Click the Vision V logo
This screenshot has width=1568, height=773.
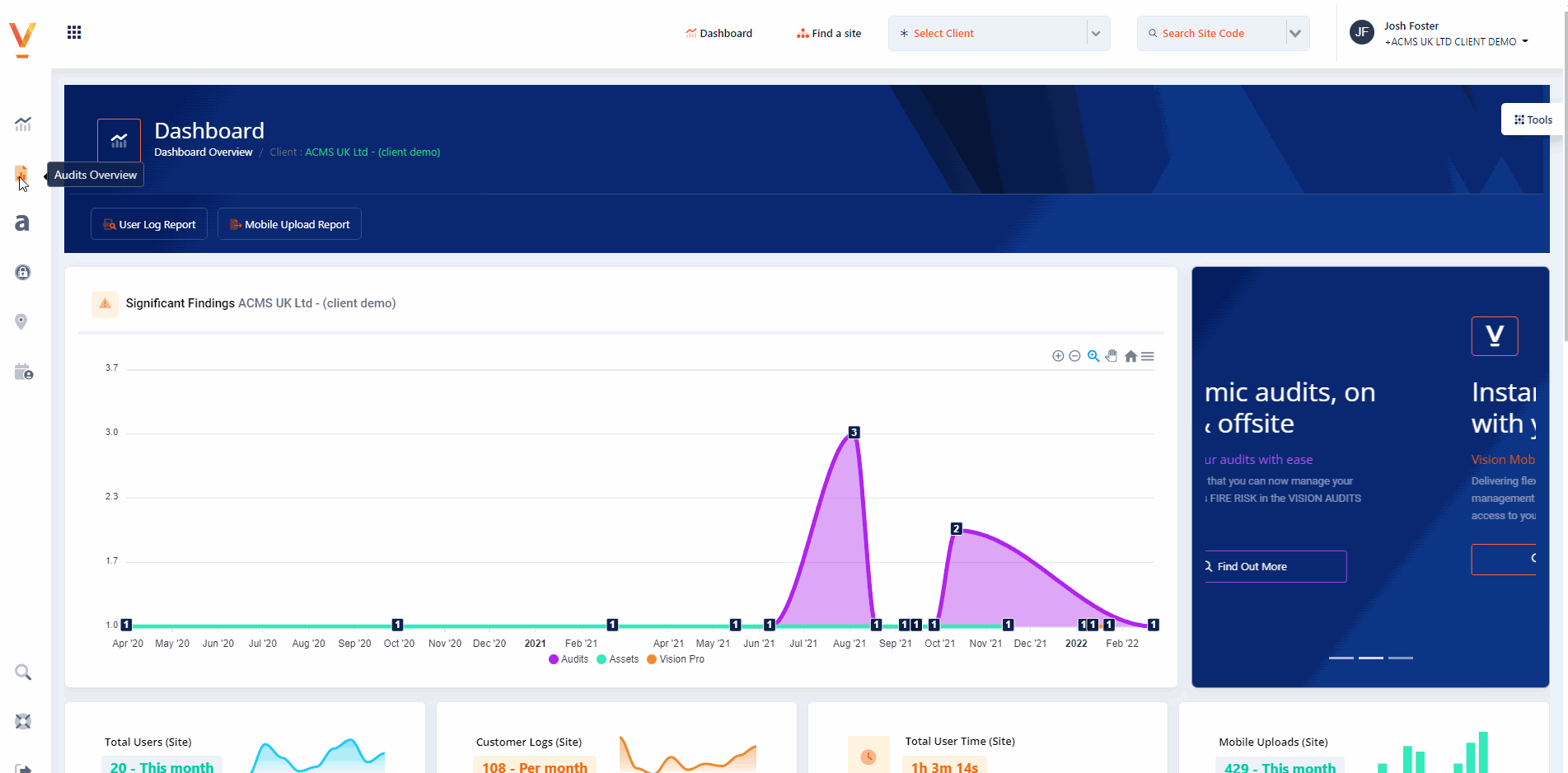(x=22, y=39)
